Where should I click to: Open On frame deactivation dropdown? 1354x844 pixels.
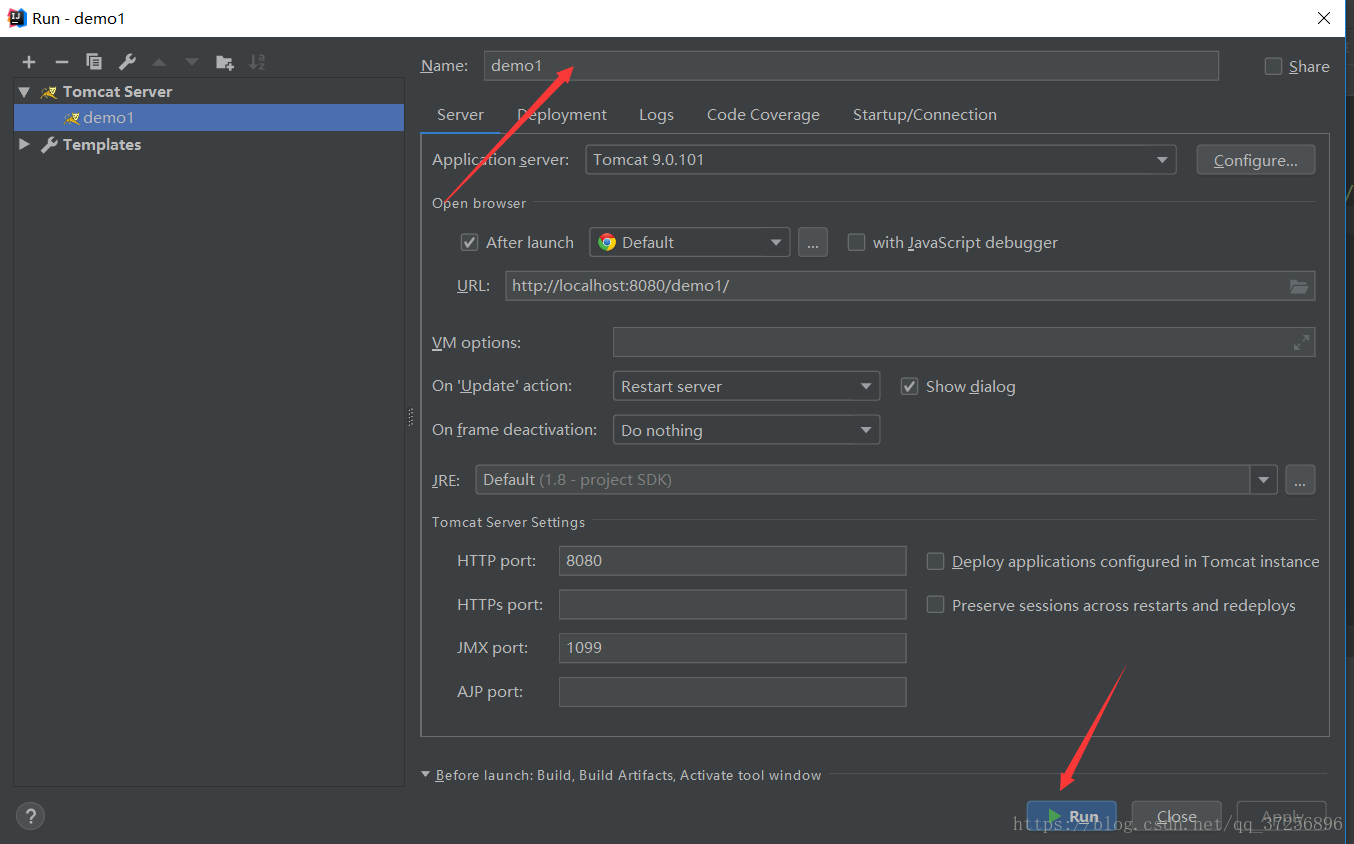[x=746, y=430]
